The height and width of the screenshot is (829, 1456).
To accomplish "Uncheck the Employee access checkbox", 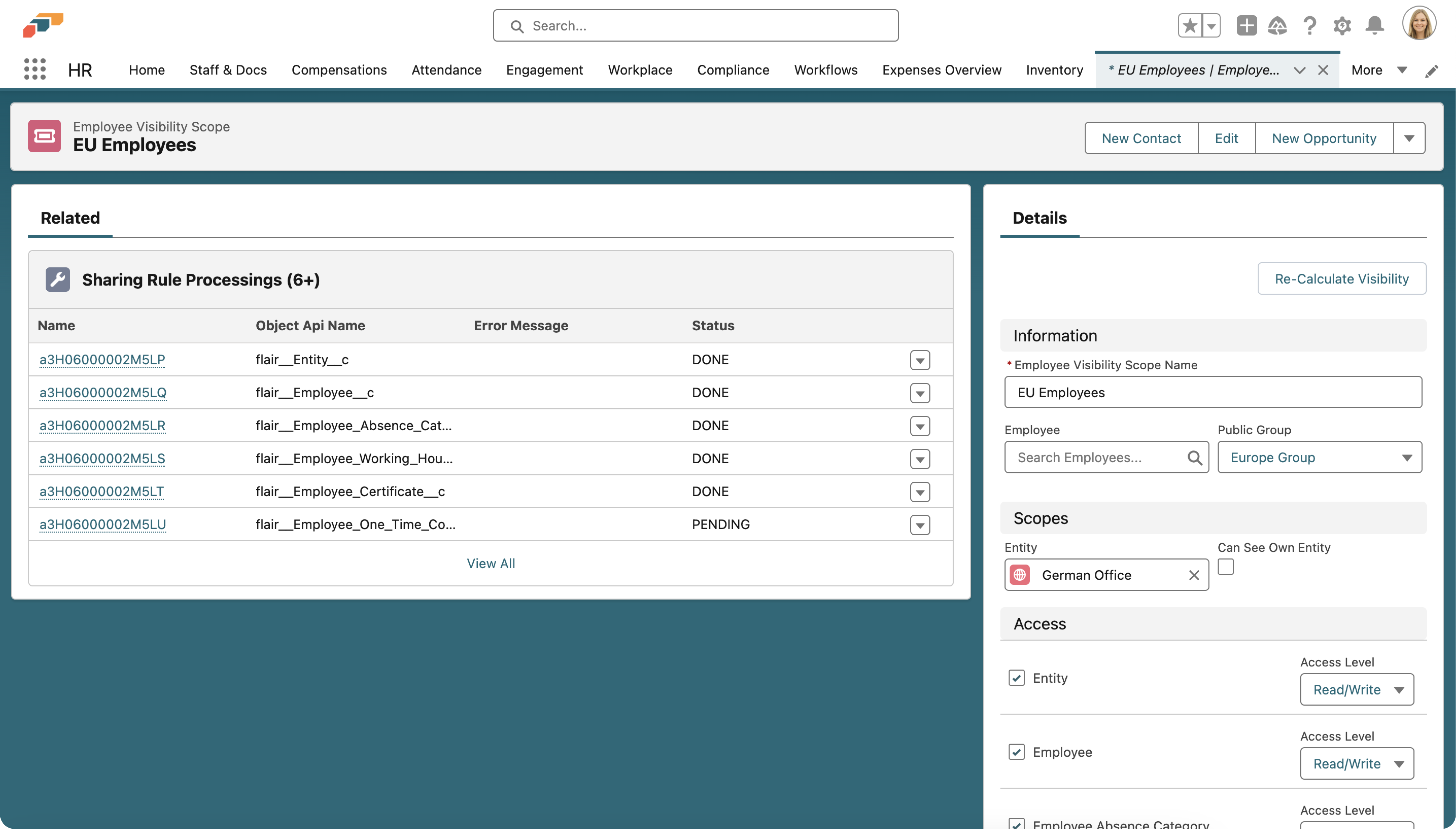I will 1016,752.
